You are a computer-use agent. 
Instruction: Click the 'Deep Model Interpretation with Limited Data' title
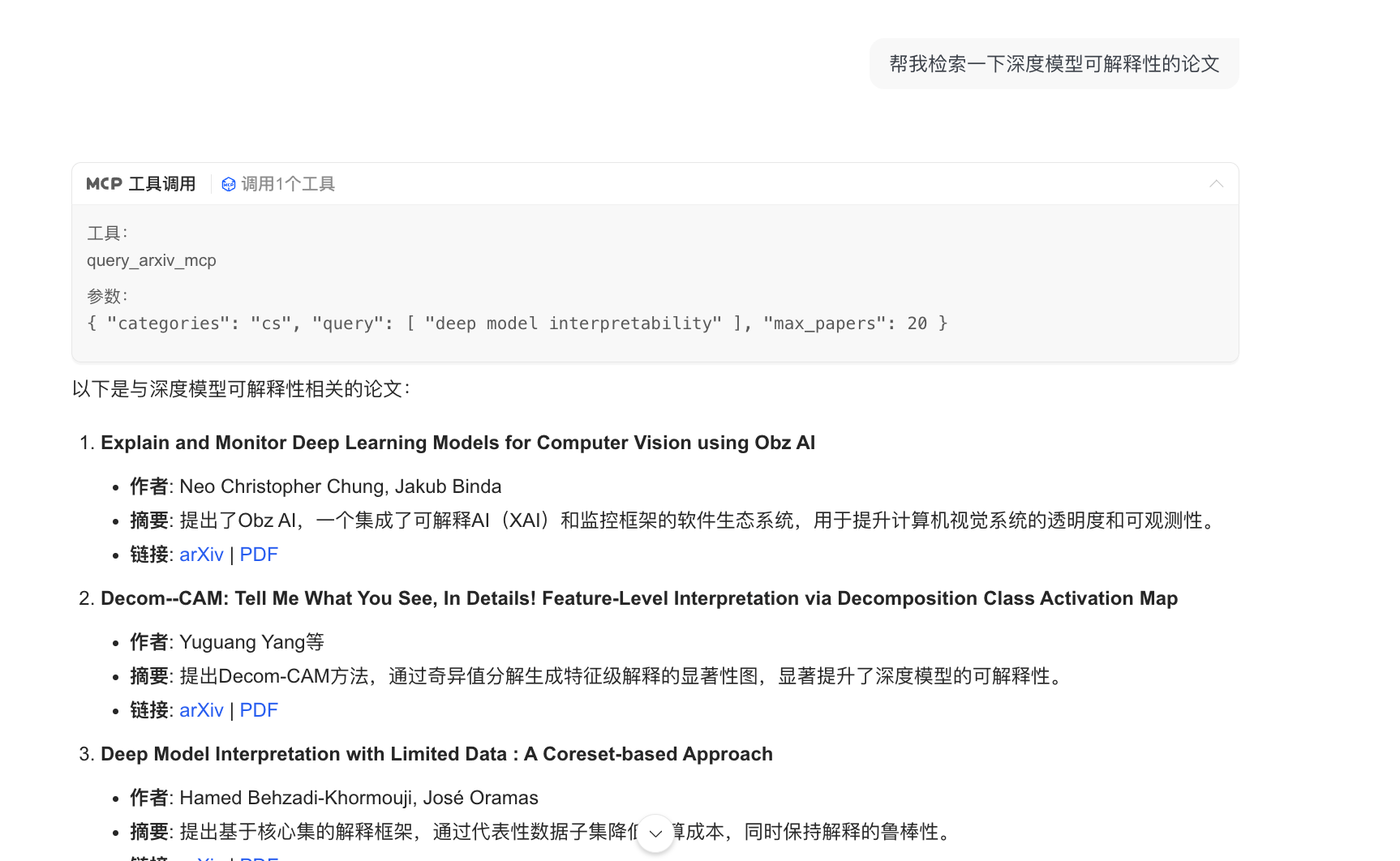coord(436,754)
